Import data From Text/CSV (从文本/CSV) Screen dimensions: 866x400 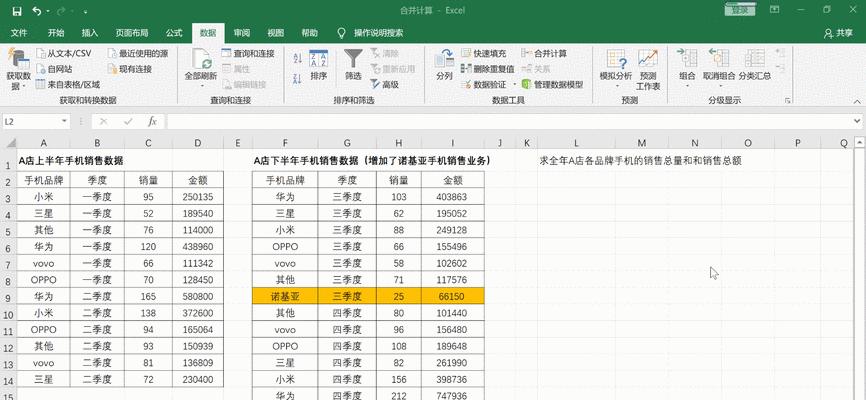[x=64, y=54]
